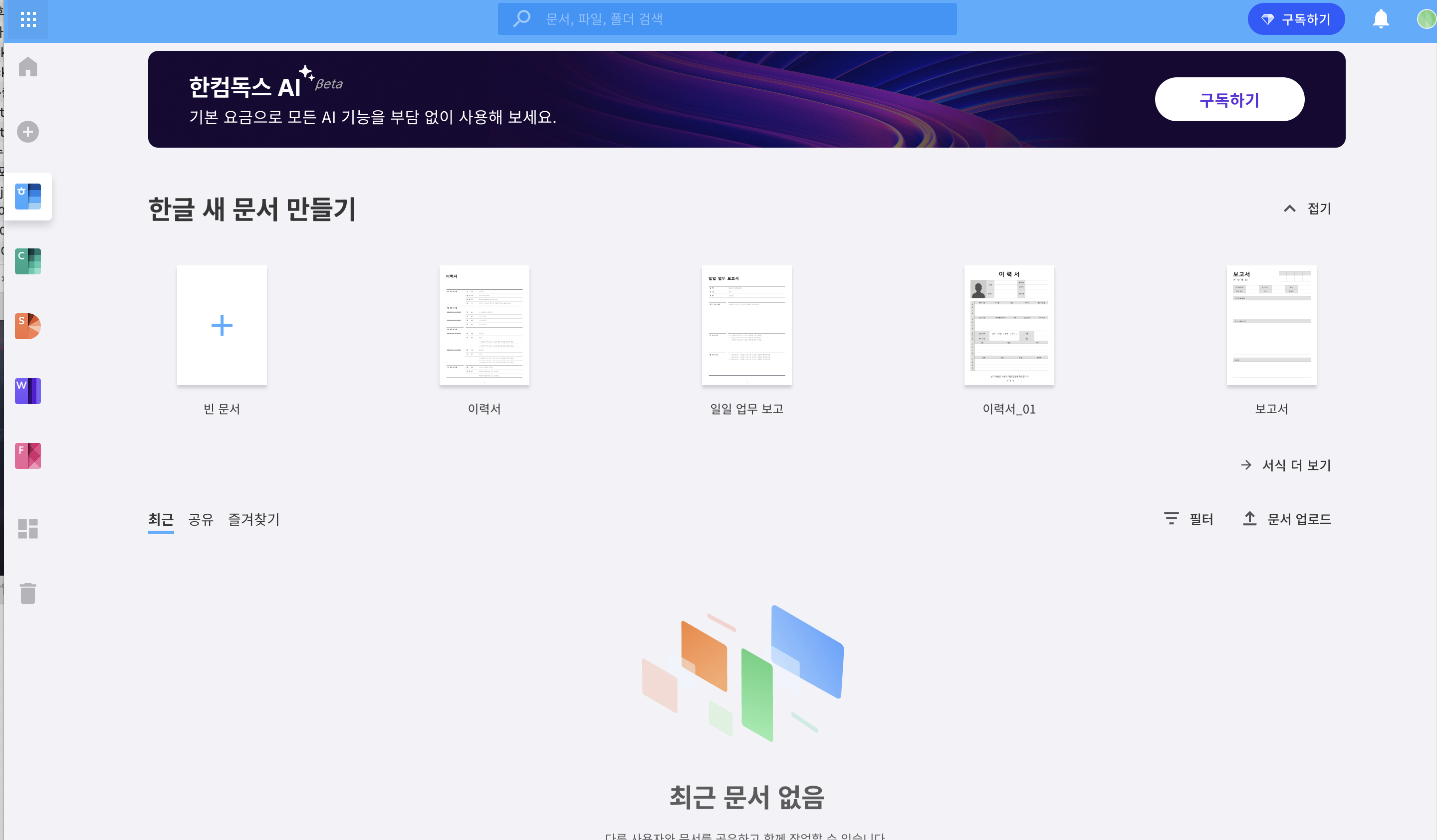This screenshot has height=840, width=1437.
Task: Open the notifications bell
Action: click(1381, 19)
